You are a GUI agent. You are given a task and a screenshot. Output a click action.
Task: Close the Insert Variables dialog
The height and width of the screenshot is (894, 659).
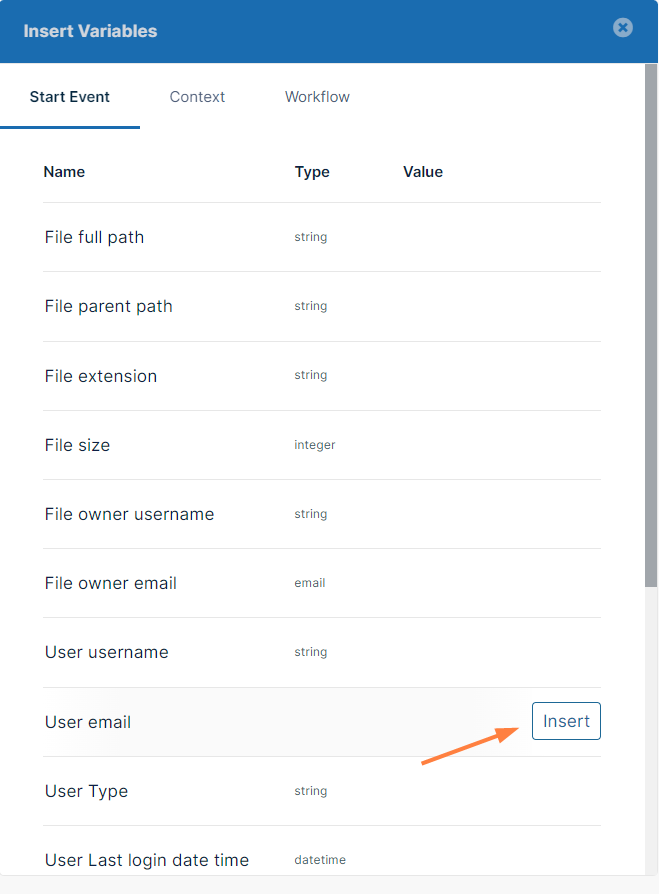pos(623,28)
